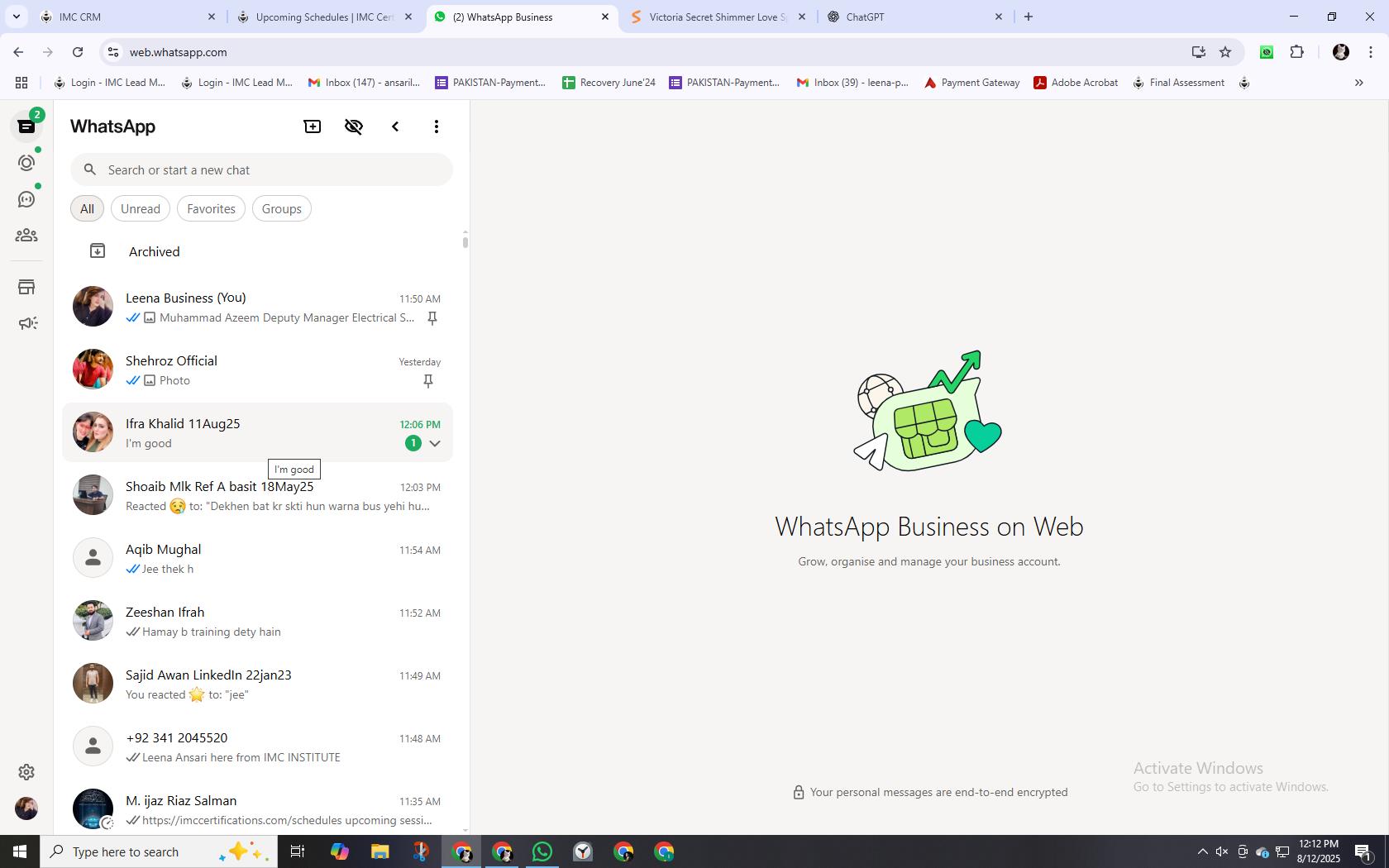Viewport: 1389px width, 868px height.
Task: Switch to IMC CRM browser tab
Action: coord(128,17)
